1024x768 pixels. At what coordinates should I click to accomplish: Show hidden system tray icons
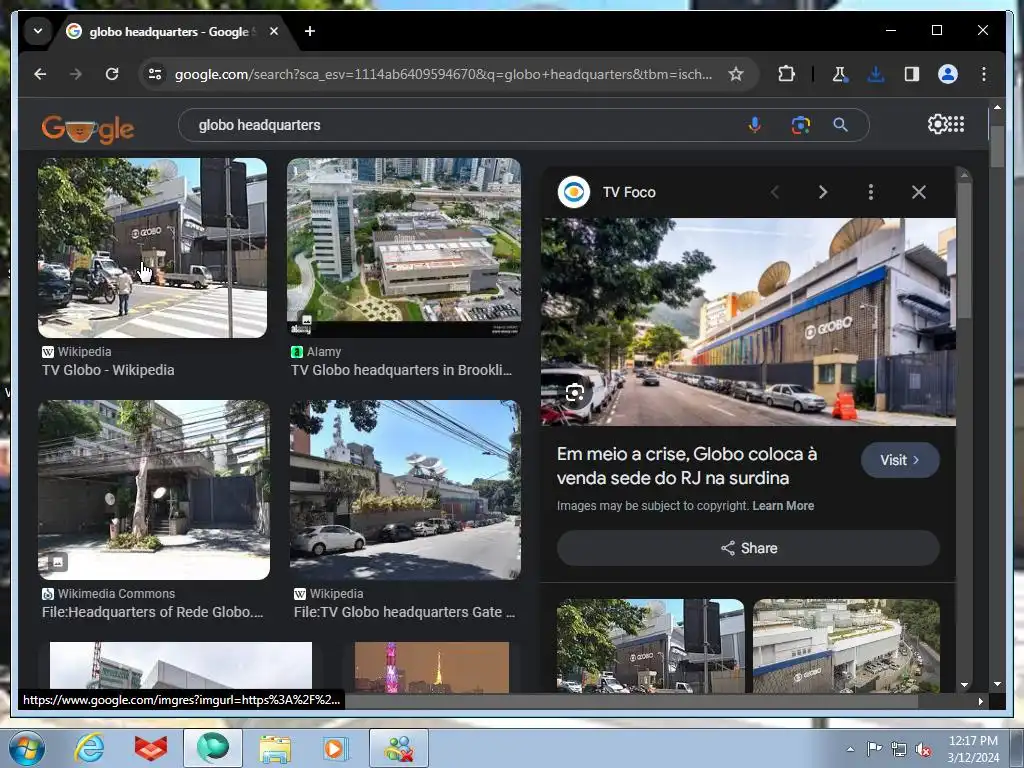click(x=850, y=749)
